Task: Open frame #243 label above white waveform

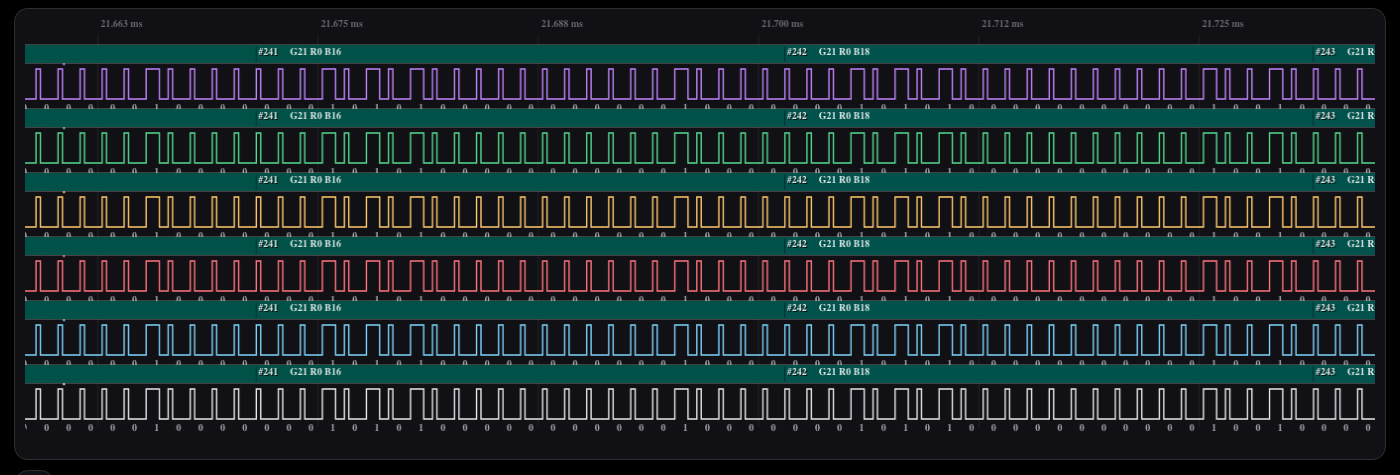Action: [1344, 372]
